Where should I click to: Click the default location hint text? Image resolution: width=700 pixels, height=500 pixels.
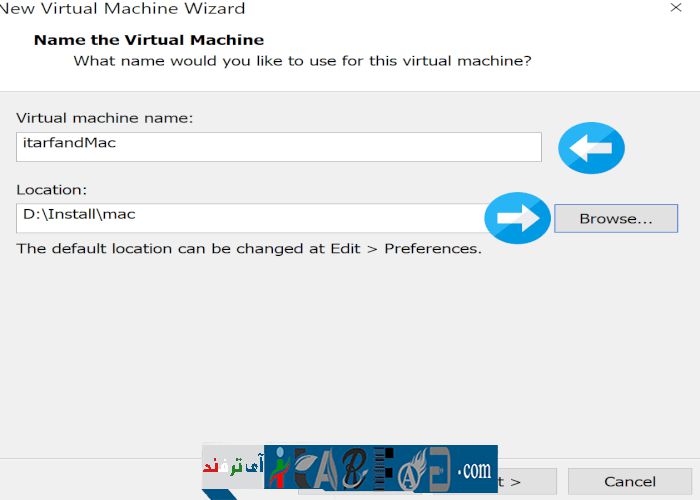[x=249, y=248]
